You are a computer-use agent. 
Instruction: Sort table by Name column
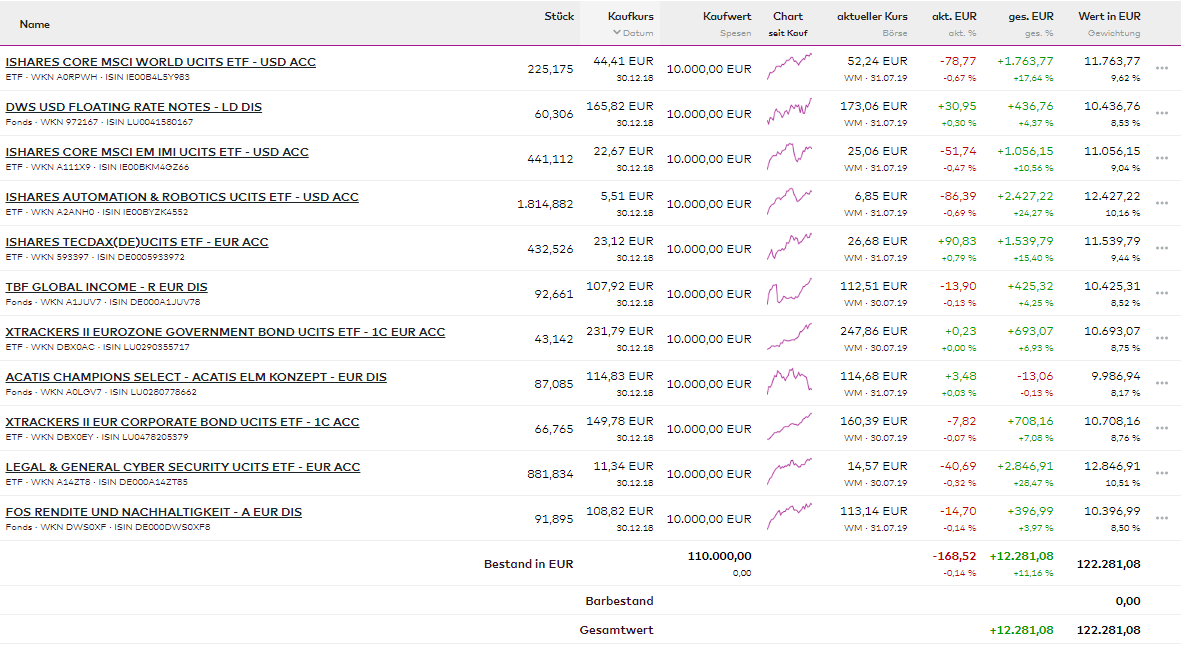coord(34,24)
